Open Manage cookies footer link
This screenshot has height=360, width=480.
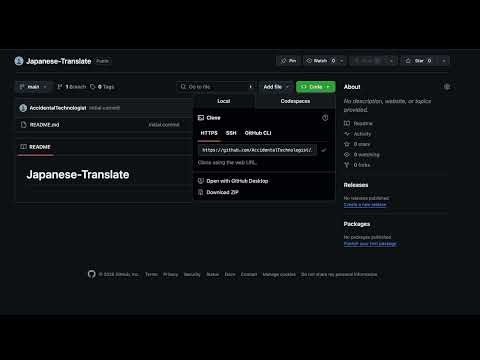click(279, 274)
